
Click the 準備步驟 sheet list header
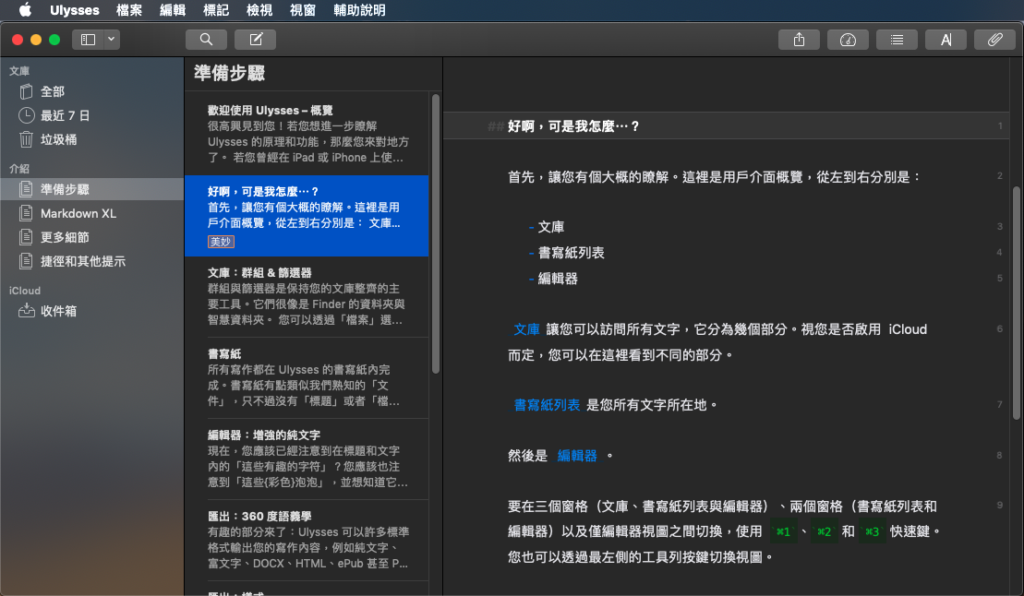point(229,73)
